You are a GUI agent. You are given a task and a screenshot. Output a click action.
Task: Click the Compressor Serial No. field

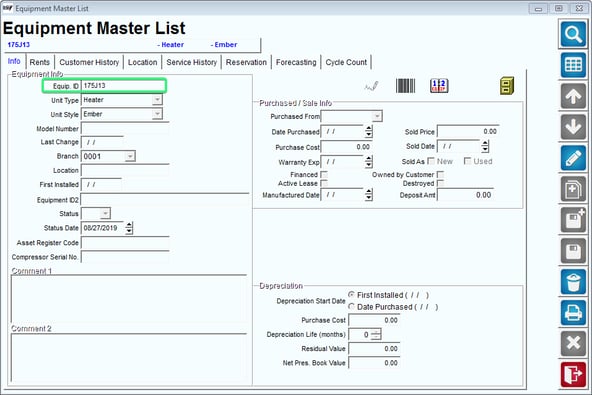[125, 257]
